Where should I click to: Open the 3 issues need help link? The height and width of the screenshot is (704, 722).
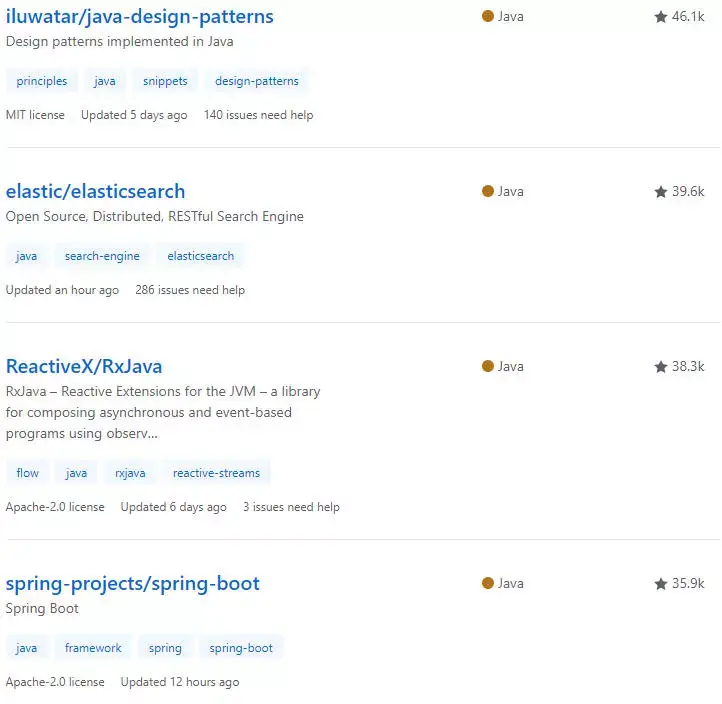coord(291,506)
